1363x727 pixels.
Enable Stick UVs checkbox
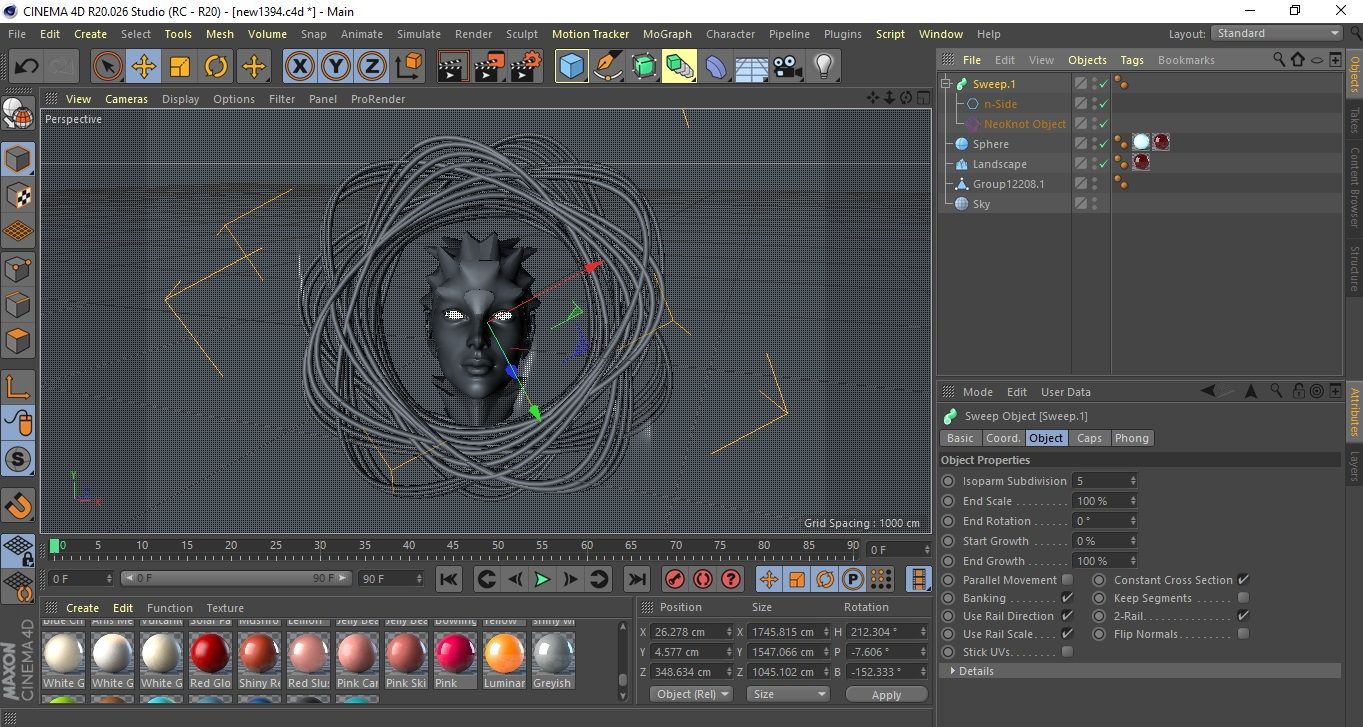point(1067,652)
